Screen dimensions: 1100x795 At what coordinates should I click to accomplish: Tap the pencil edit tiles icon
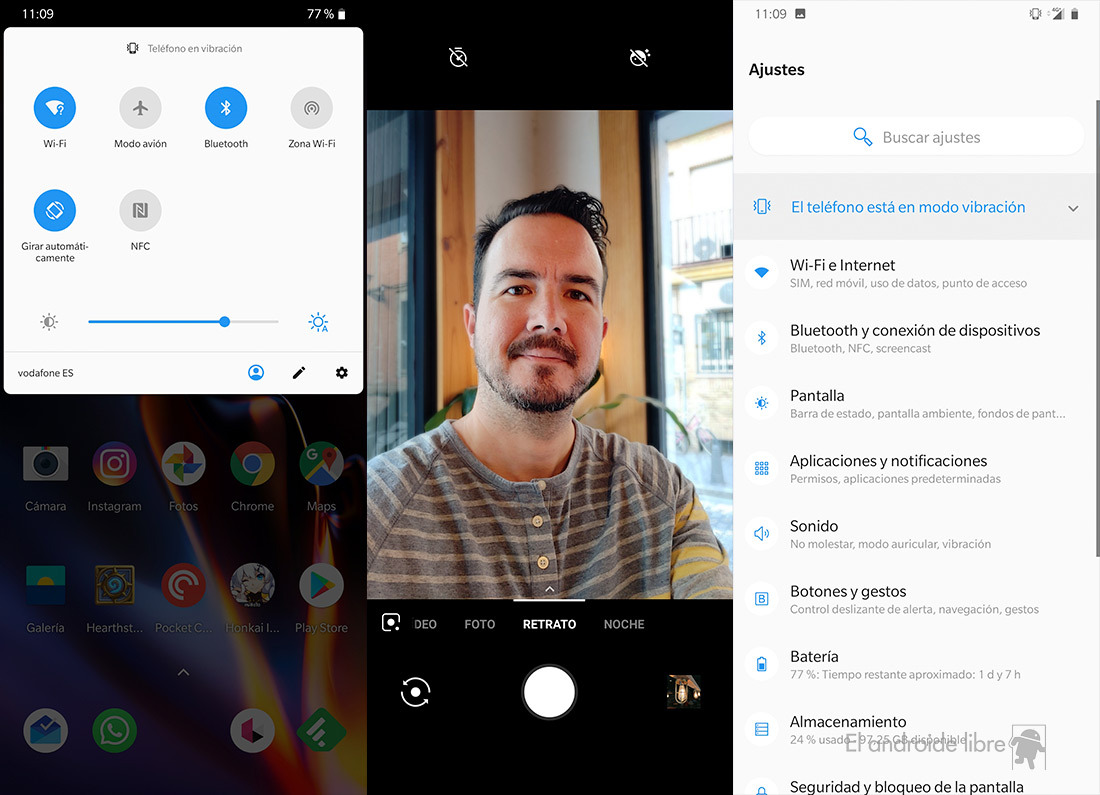click(299, 373)
